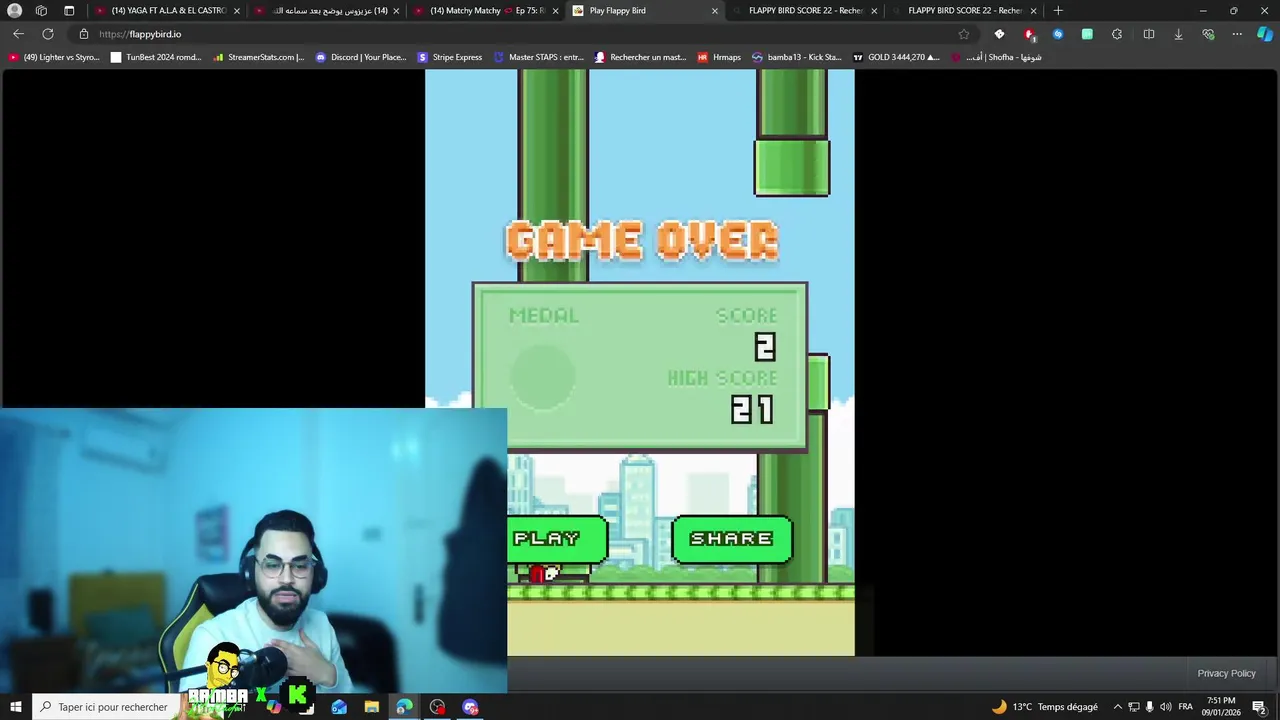
Task: Open the Windows Start menu
Action: tap(15, 707)
